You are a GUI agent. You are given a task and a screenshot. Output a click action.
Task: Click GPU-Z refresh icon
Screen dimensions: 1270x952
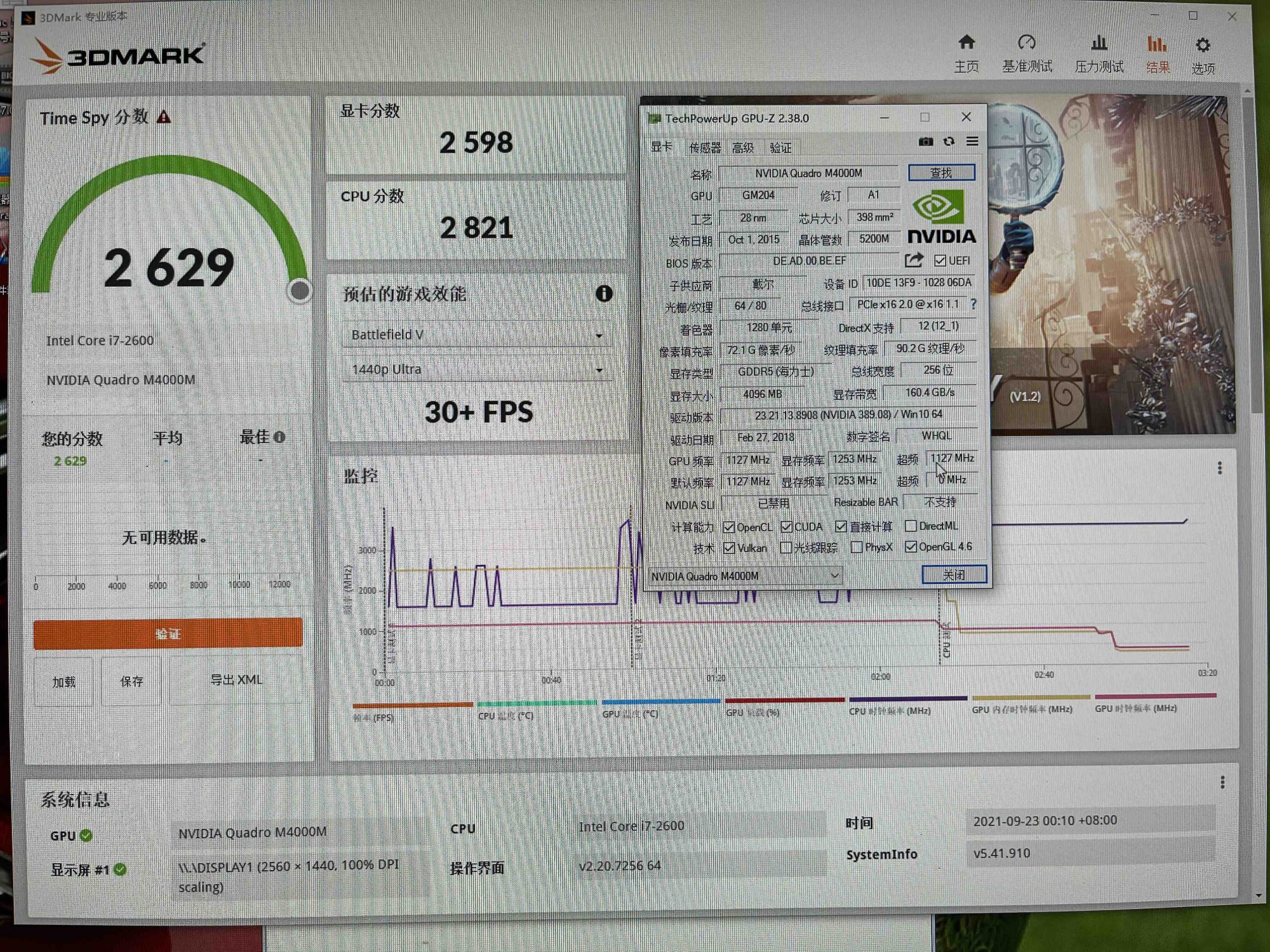949,142
